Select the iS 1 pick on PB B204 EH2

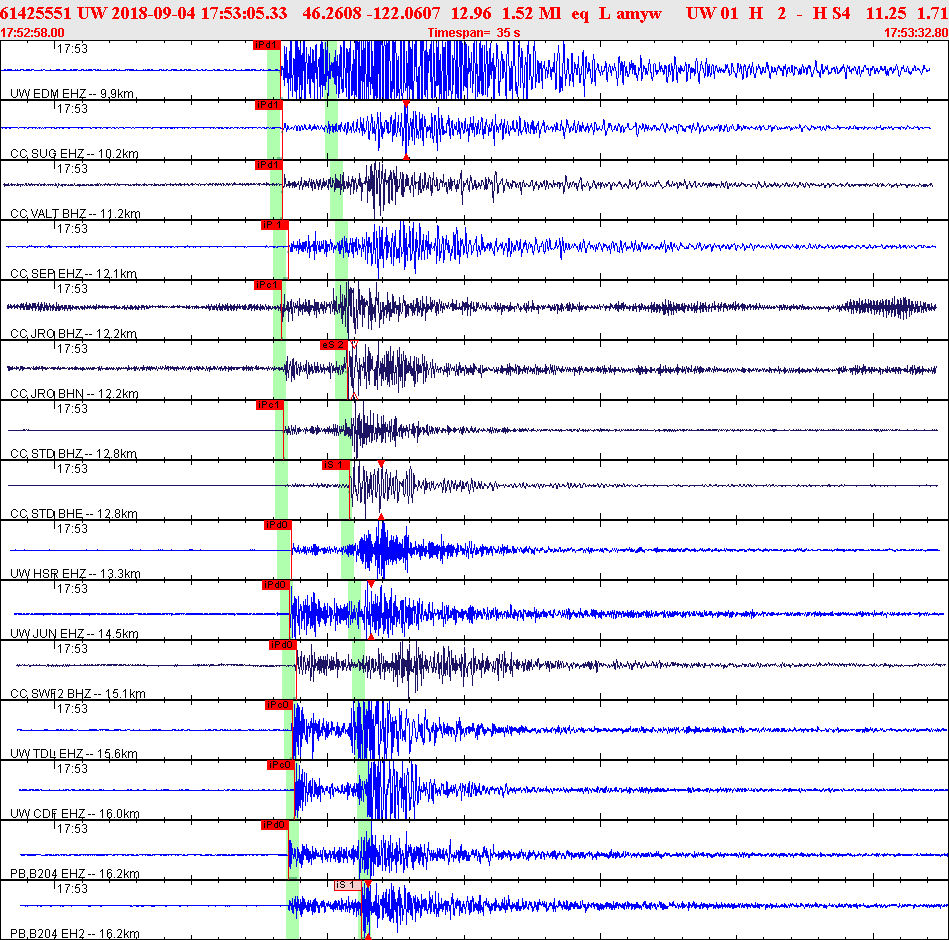click(347, 885)
